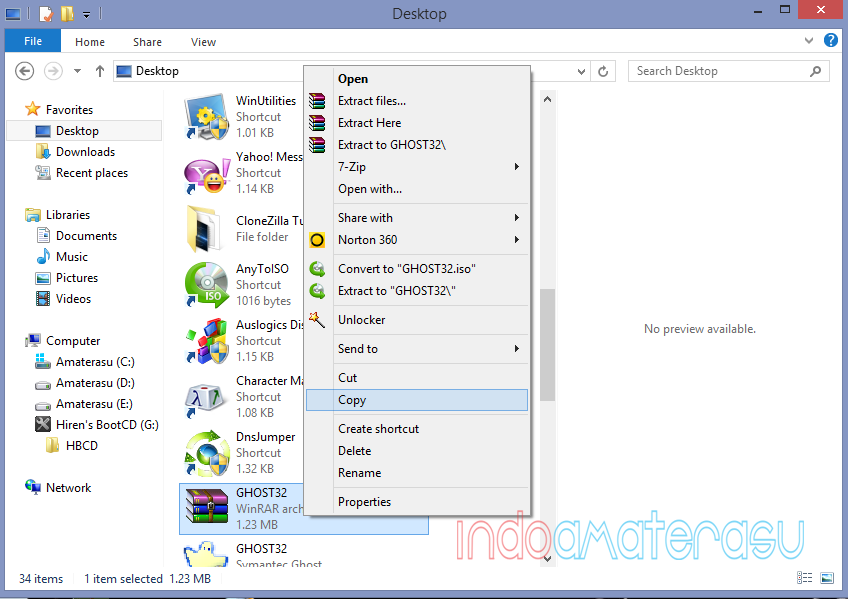Open Hiren's BootCD (G:) drive
Viewport: 848px width, 599px height.
click(107, 425)
